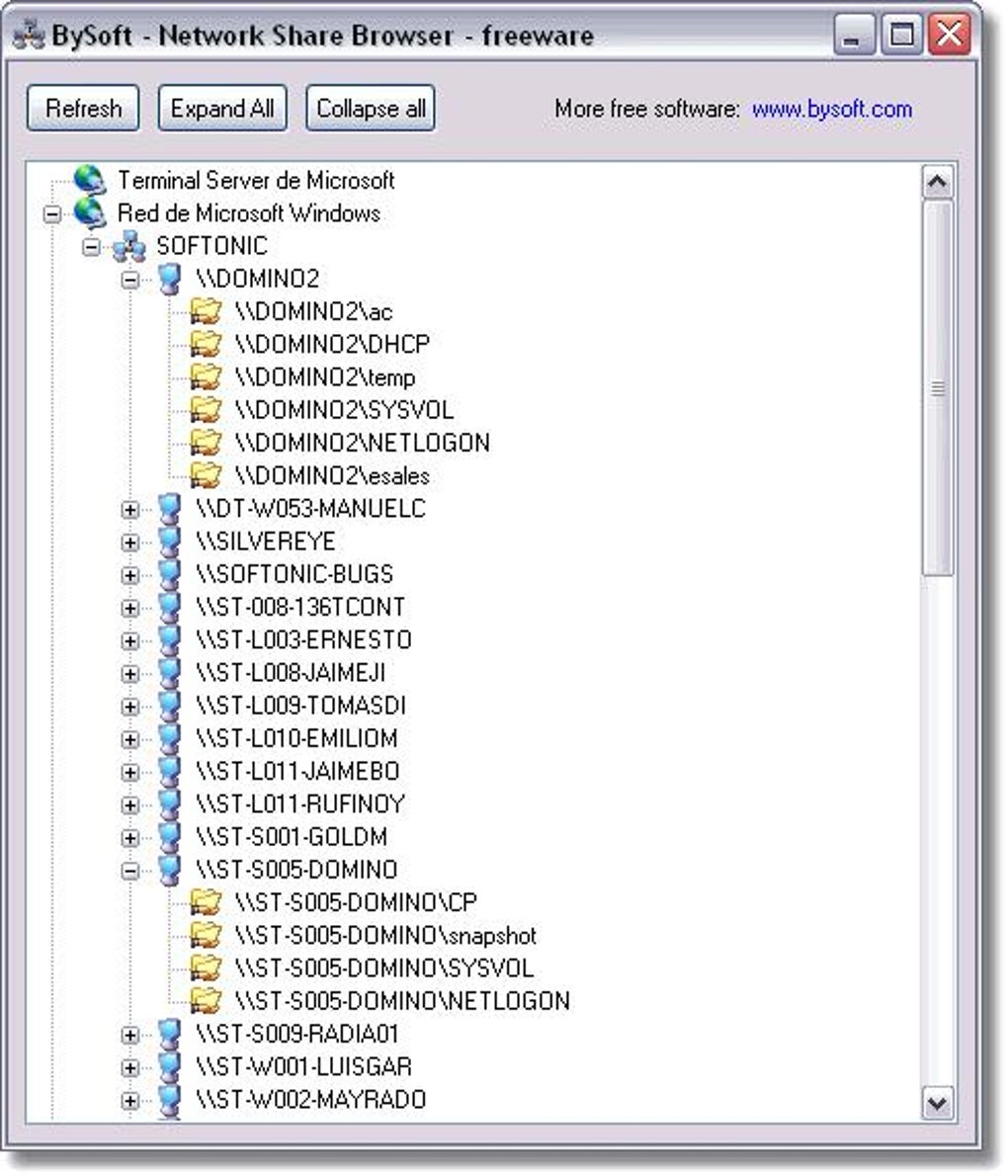
Task: Click the network globe icon beside Terminal Server
Action: (x=90, y=181)
